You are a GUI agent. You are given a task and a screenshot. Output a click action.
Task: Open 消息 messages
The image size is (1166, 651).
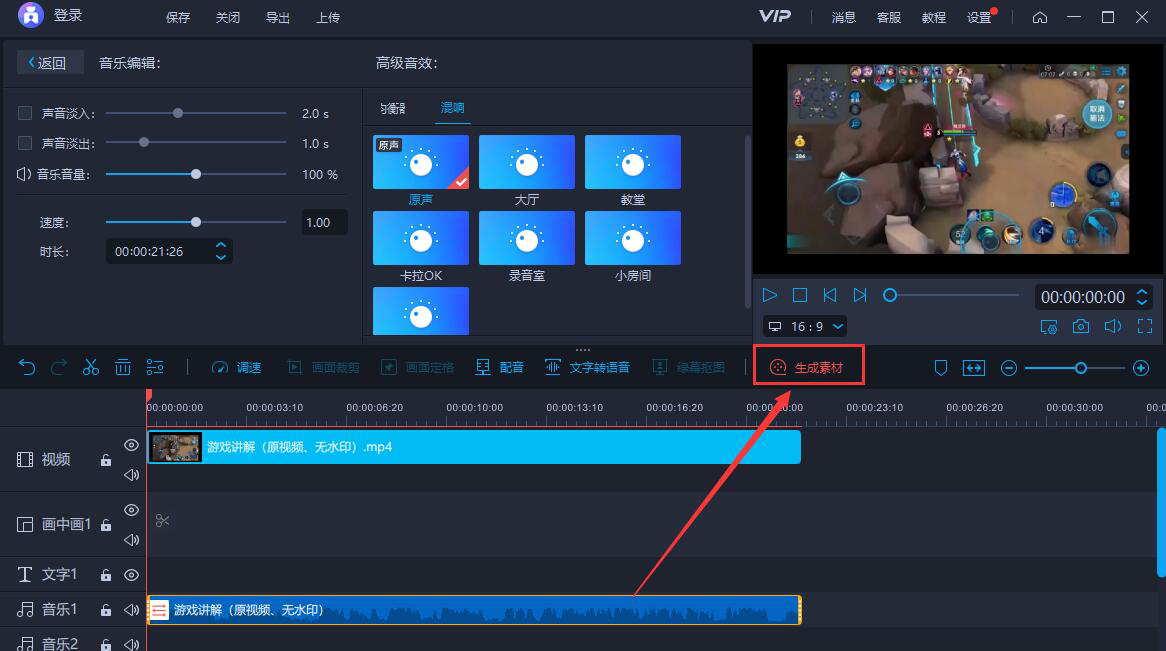coord(843,17)
